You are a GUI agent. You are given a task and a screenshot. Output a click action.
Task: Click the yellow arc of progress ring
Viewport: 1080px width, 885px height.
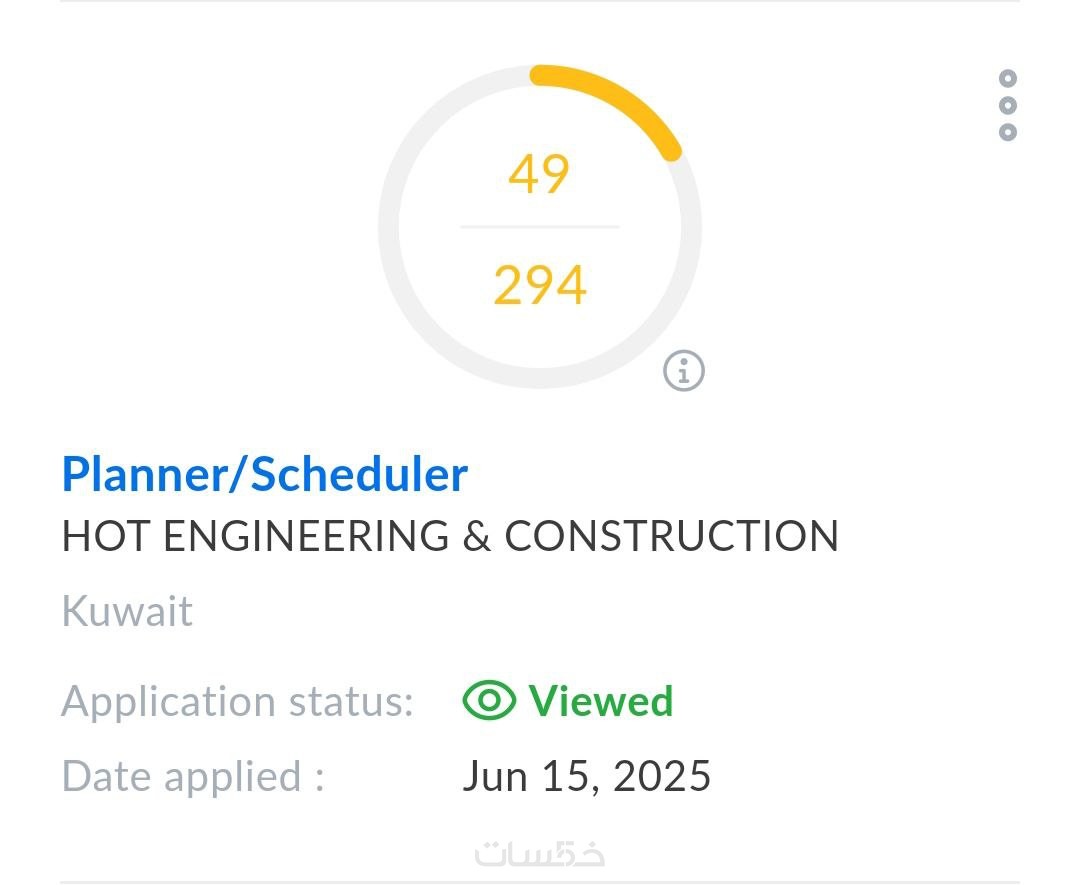[620, 97]
